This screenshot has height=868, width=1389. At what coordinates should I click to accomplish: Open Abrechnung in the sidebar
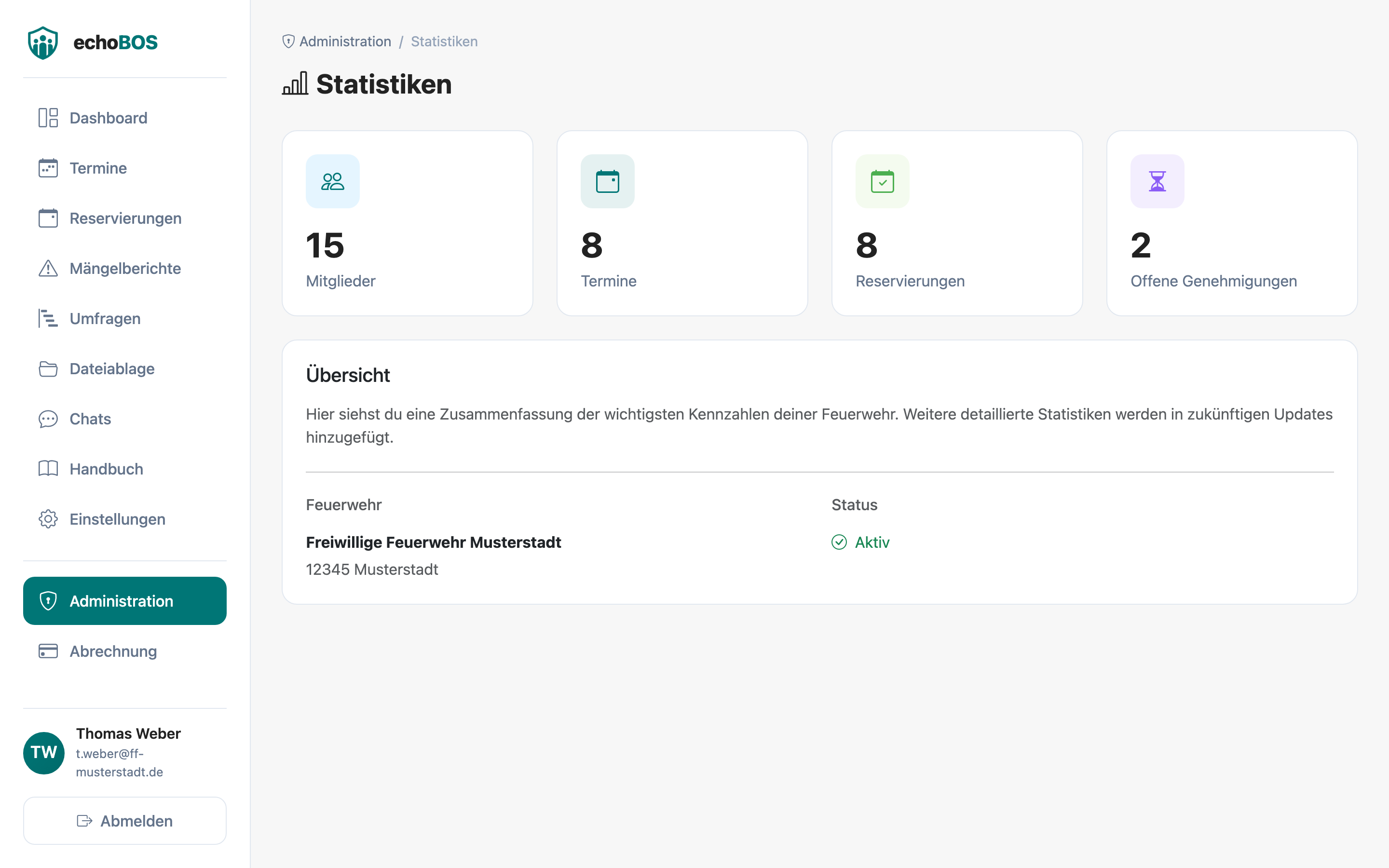[x=124, y=651]
